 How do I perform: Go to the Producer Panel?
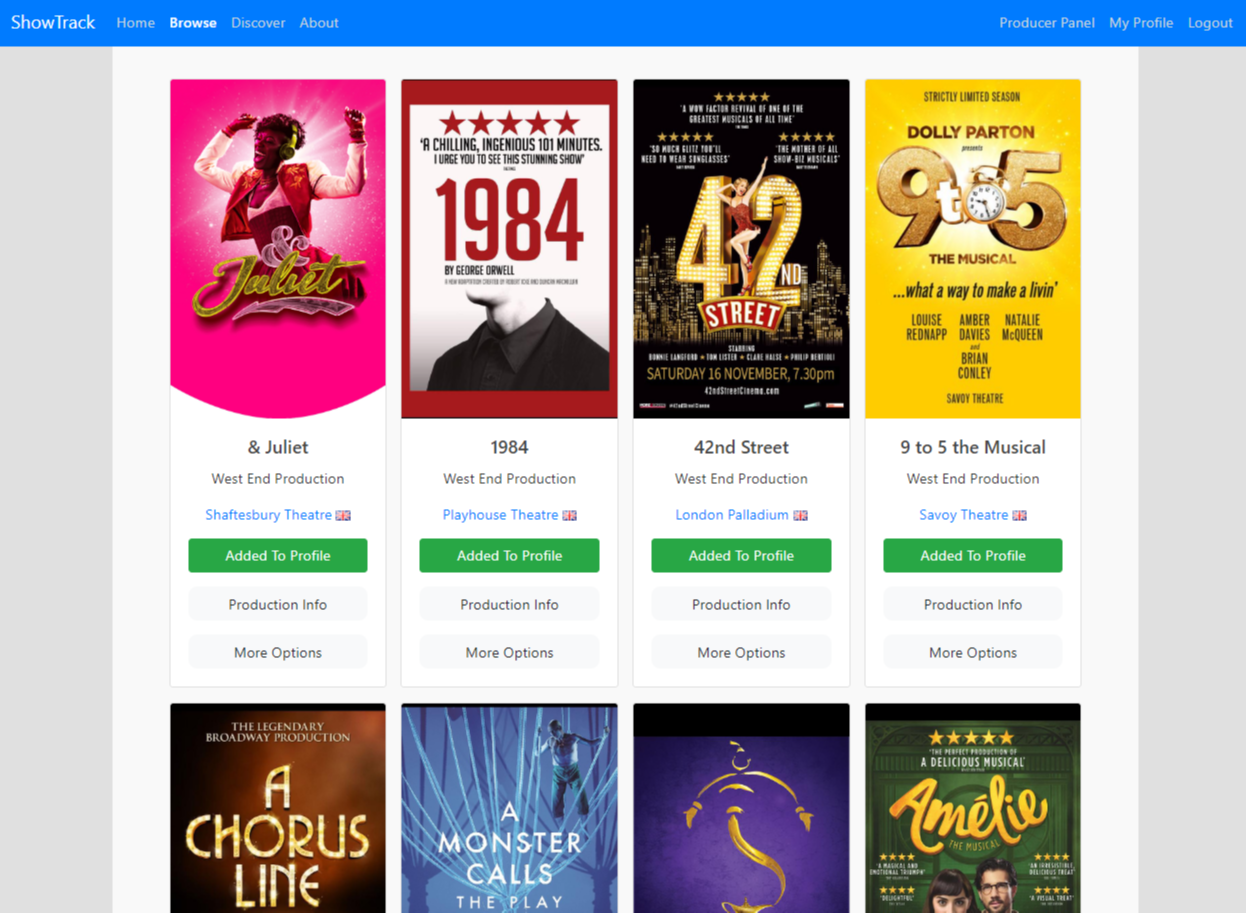[1047, 22]
